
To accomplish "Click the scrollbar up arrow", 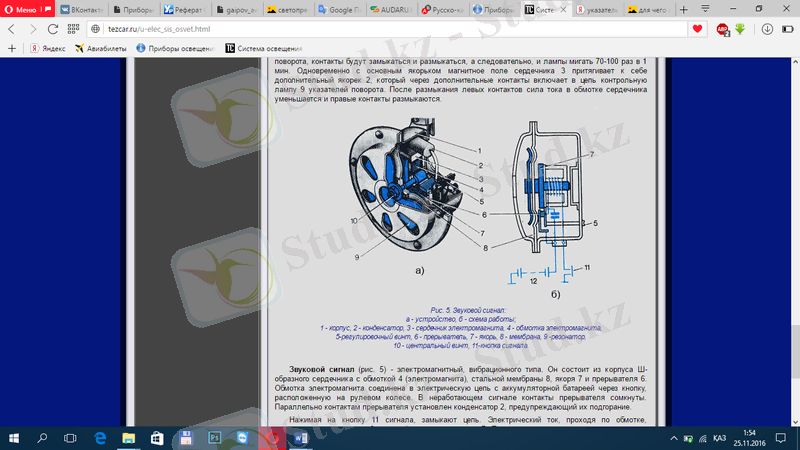I will (x=795, y=62).
